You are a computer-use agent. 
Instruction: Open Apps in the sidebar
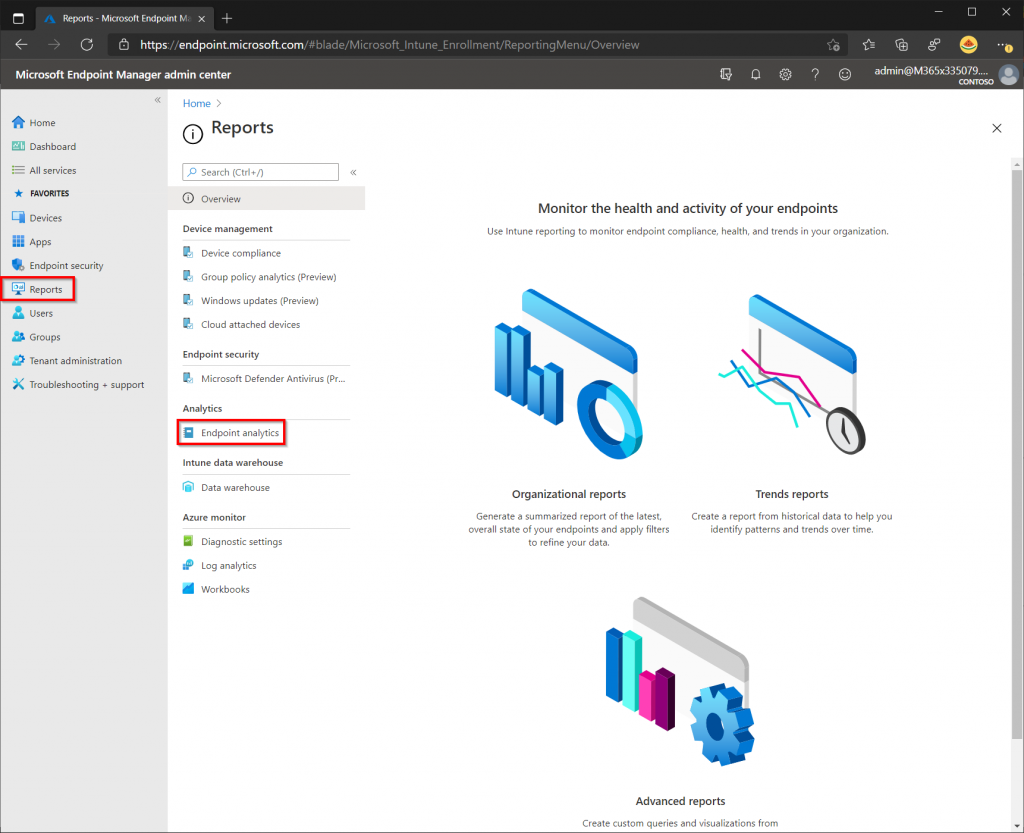coord(31,242)
